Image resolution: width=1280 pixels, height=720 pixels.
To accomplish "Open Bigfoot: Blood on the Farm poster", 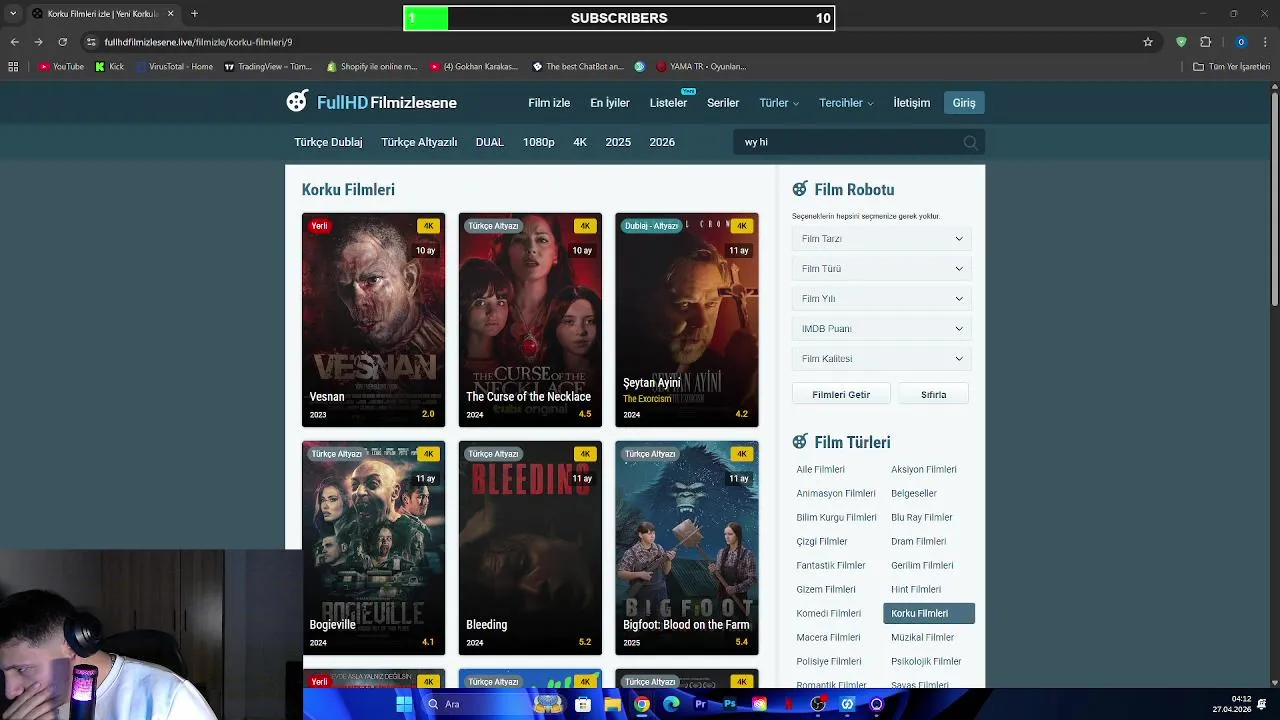I will 687,548.
